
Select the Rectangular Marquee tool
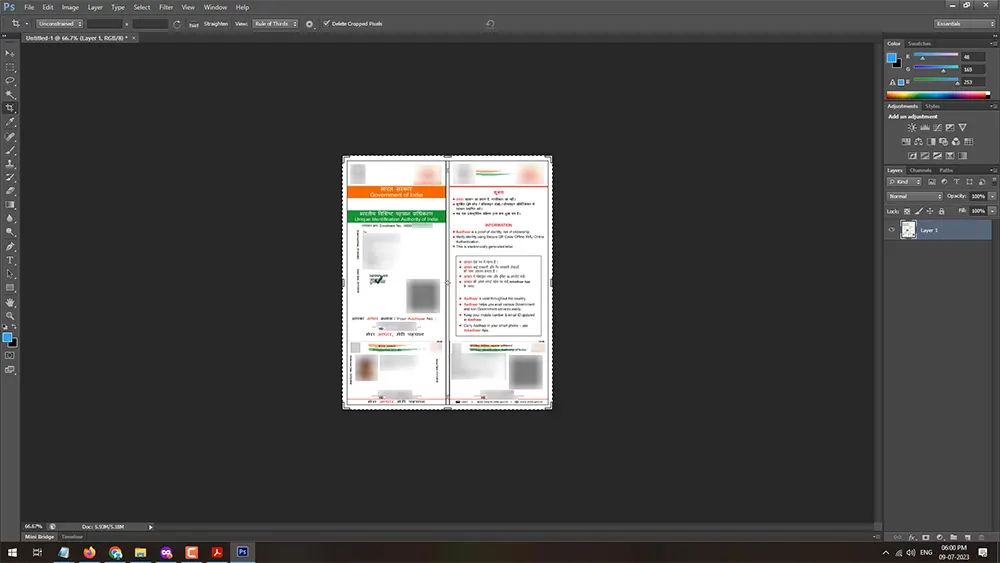point(10,67)
